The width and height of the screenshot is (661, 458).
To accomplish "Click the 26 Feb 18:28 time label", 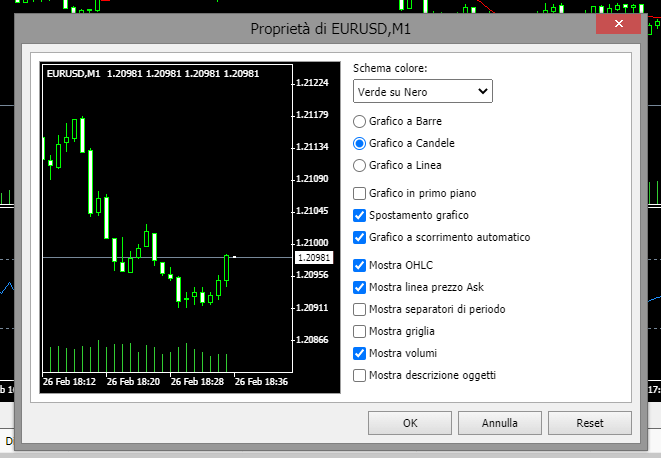I will click(x=197, y=382).
